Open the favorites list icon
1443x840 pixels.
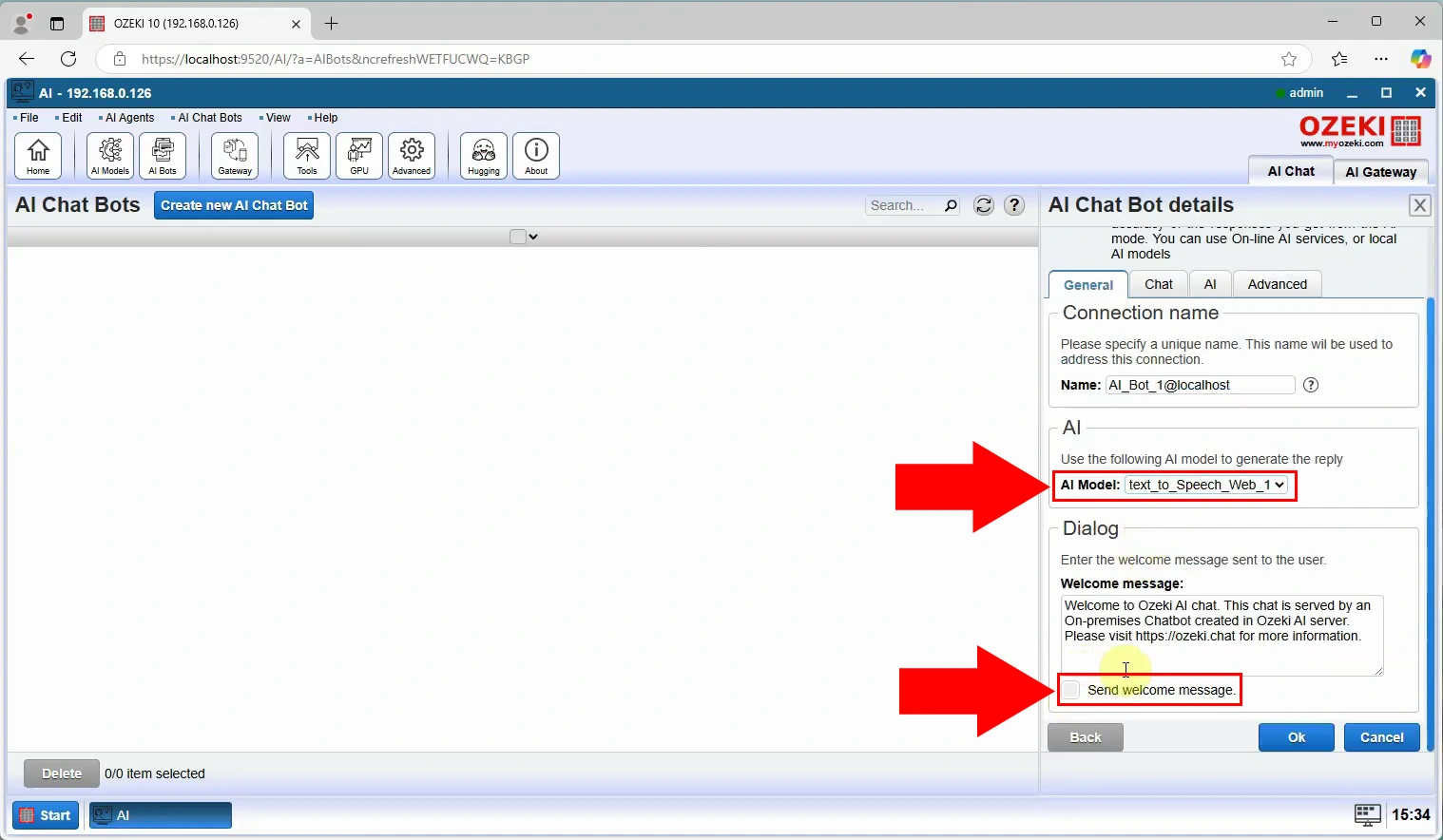click(1339, 59)
